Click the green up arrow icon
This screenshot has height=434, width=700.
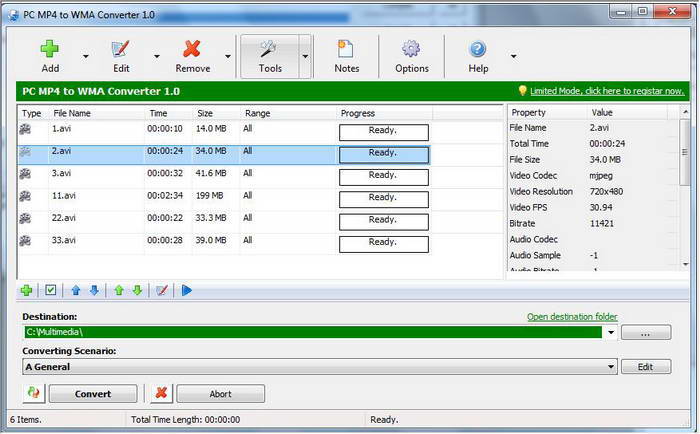tap(119, 291)
